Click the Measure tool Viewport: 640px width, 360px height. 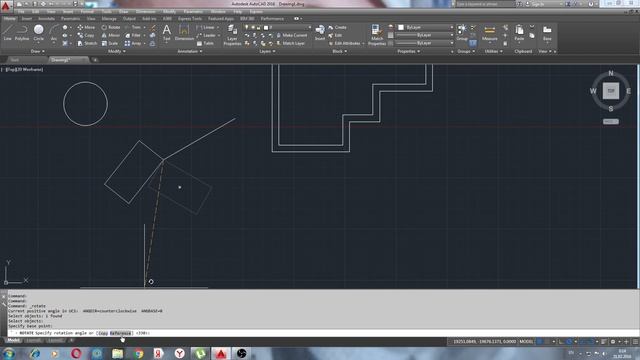[489, 33]
